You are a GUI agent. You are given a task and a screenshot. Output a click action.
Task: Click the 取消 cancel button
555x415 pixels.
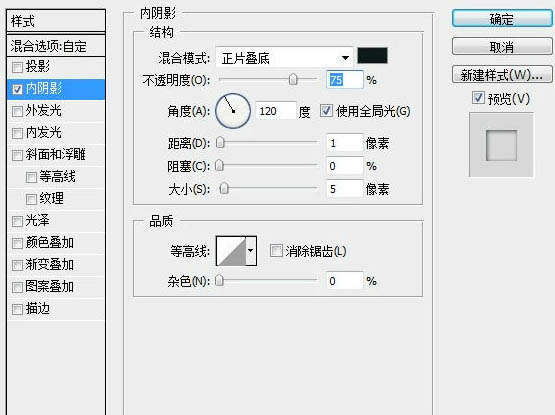(x=502, y=46)
